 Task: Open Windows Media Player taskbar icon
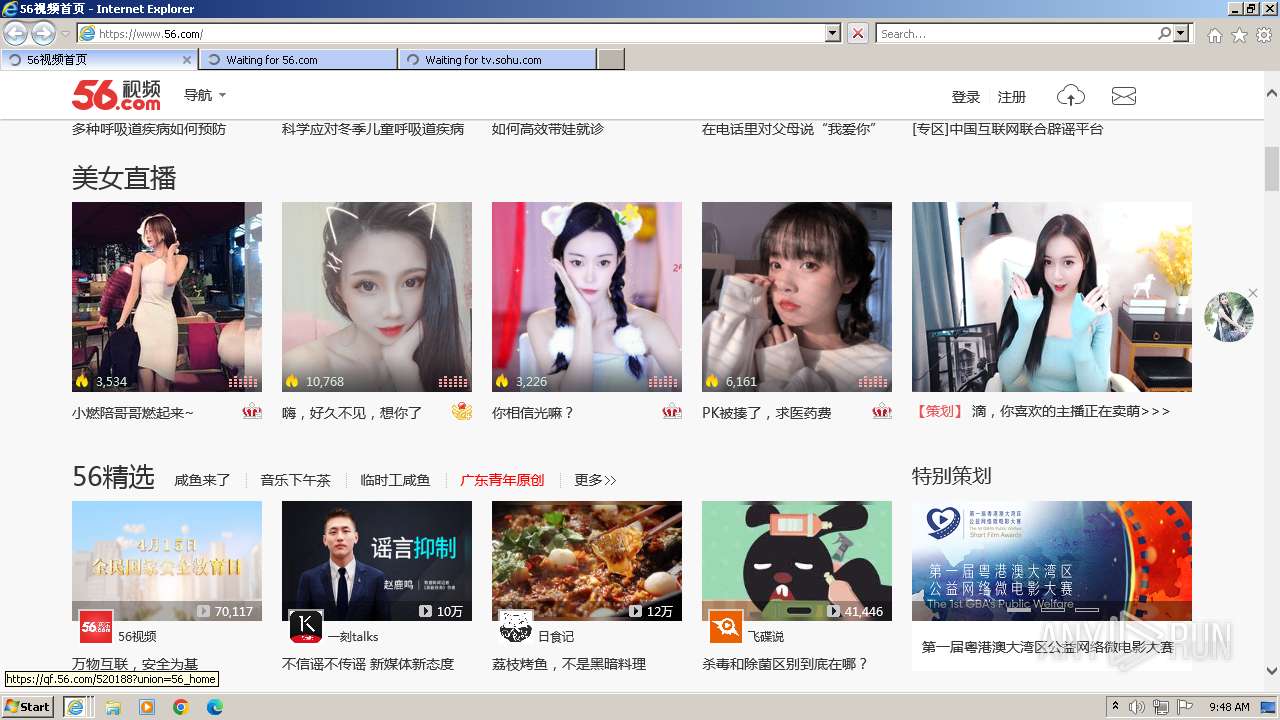(x=147, y=707)
